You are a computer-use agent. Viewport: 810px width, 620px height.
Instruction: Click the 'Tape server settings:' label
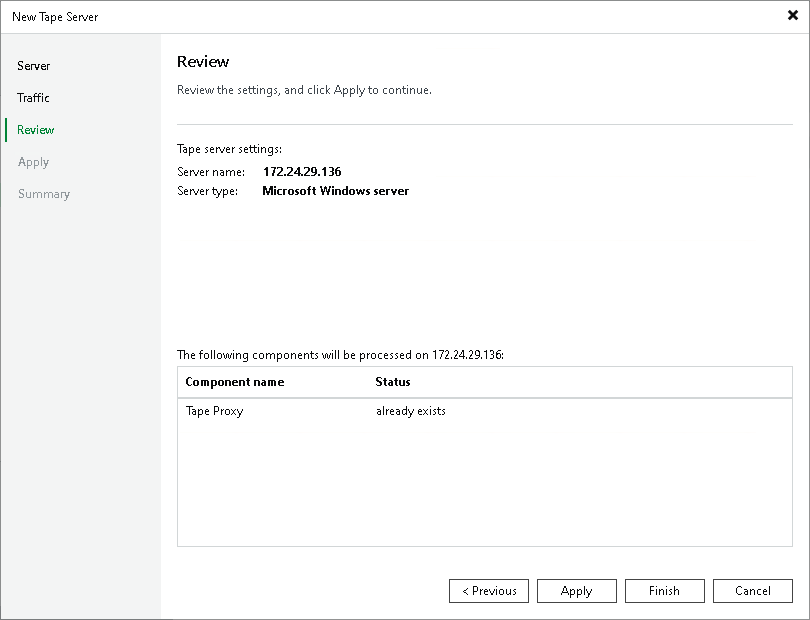[x=229, y=149]
